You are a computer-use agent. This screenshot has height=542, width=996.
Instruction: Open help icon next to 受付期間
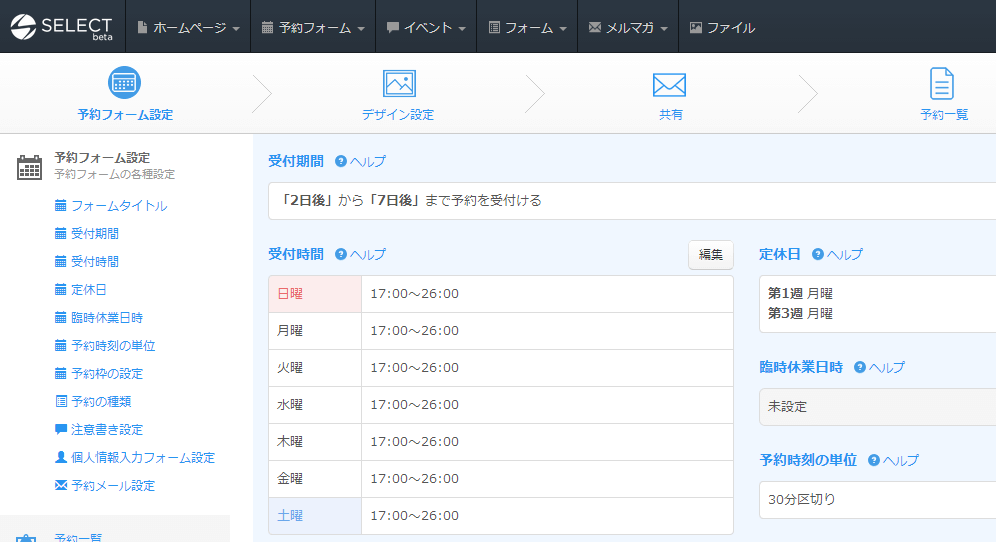point(341,161)
